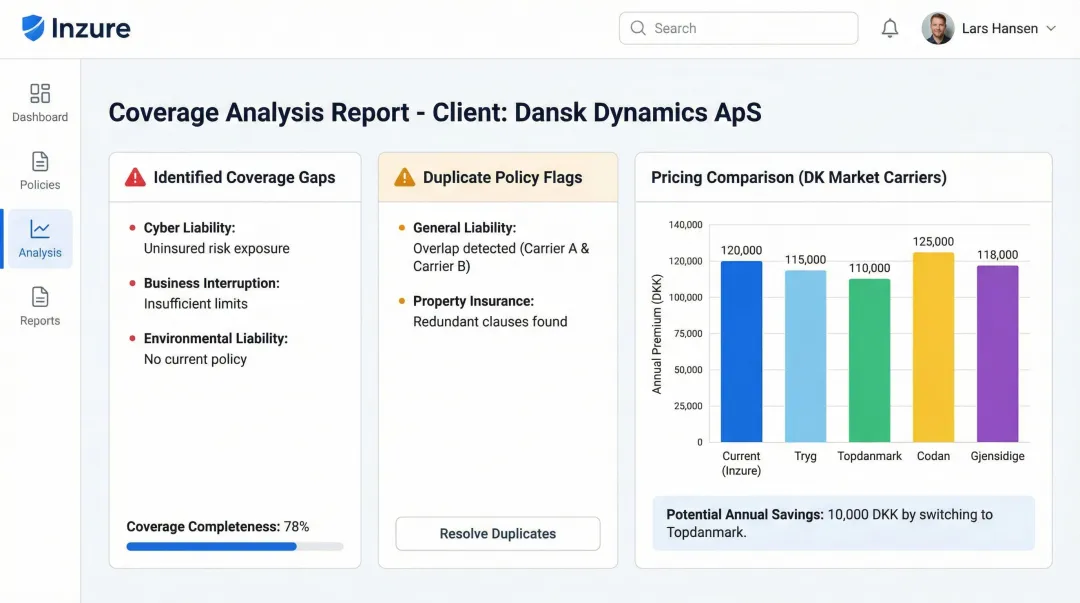Select the Policies icon in the sidebar
This screenshot has height=603, width=1080.
point(40,168)
